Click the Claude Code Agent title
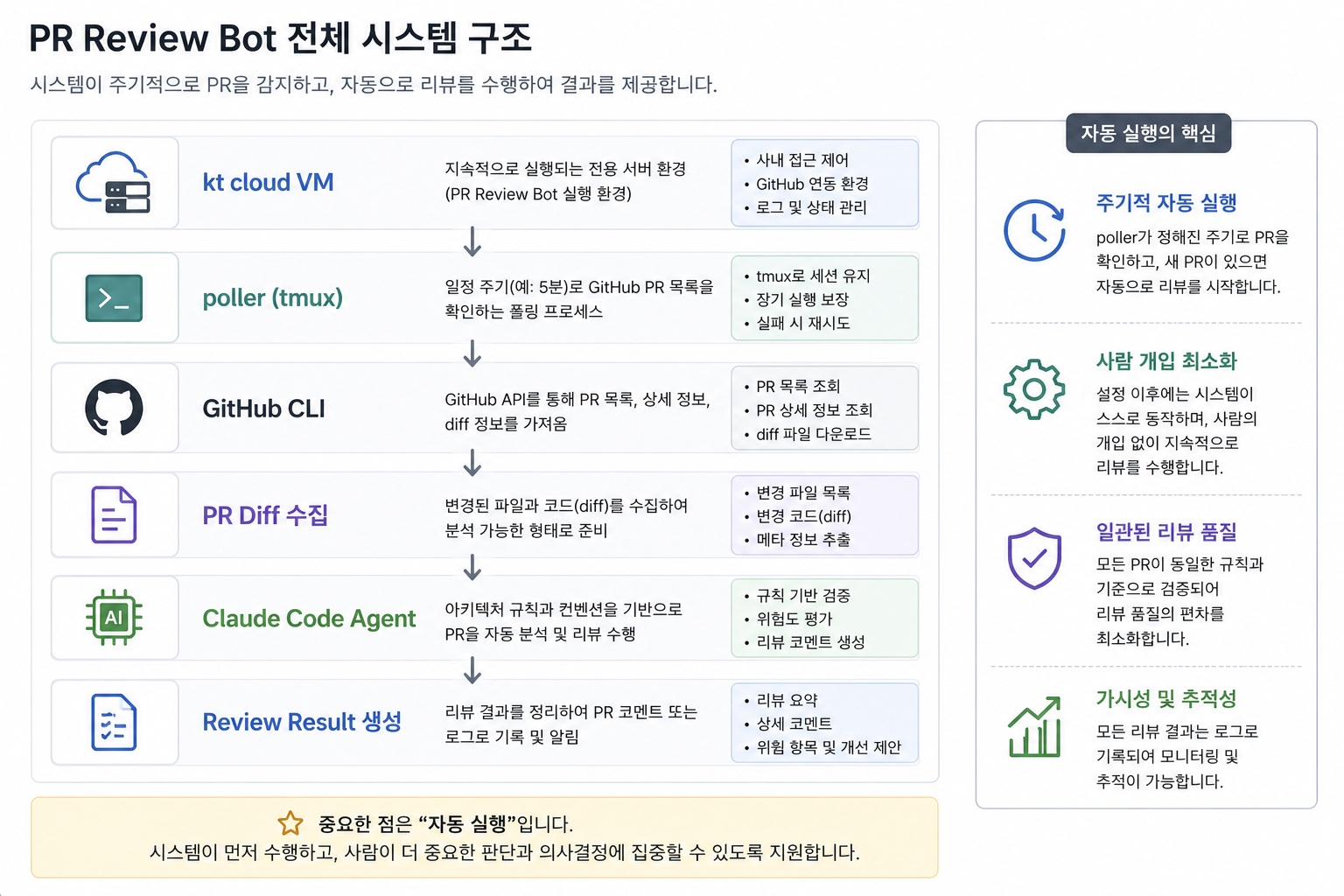Image resolution: width=1344 pixels, height=896 pixels. (309, 619)
